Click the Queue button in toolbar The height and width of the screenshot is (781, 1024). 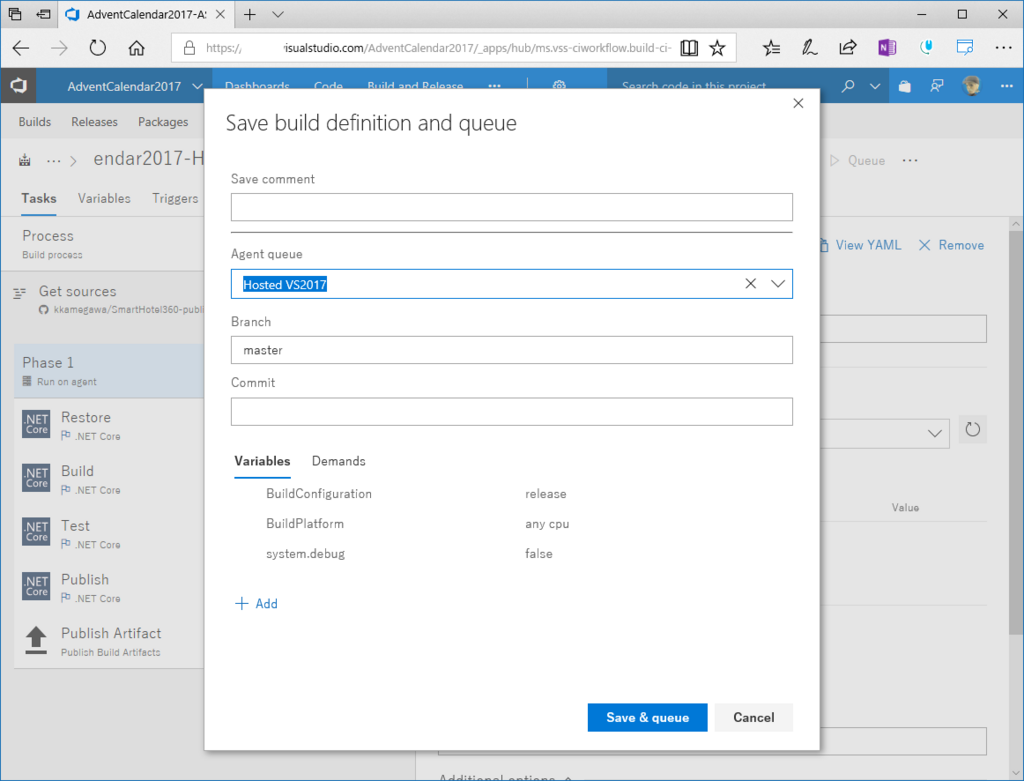click(857, 161)
